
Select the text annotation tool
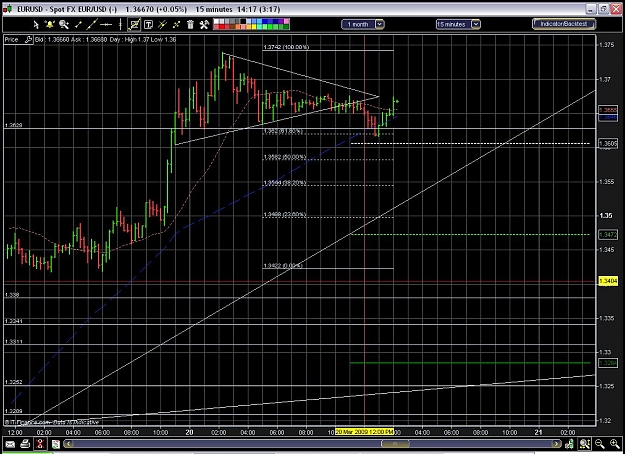[148, 25]
